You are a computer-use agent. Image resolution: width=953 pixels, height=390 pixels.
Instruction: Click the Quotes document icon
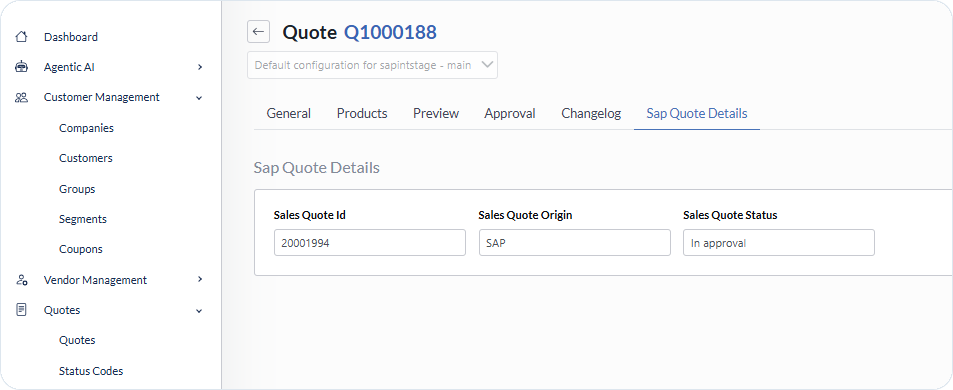coord(21,310)
